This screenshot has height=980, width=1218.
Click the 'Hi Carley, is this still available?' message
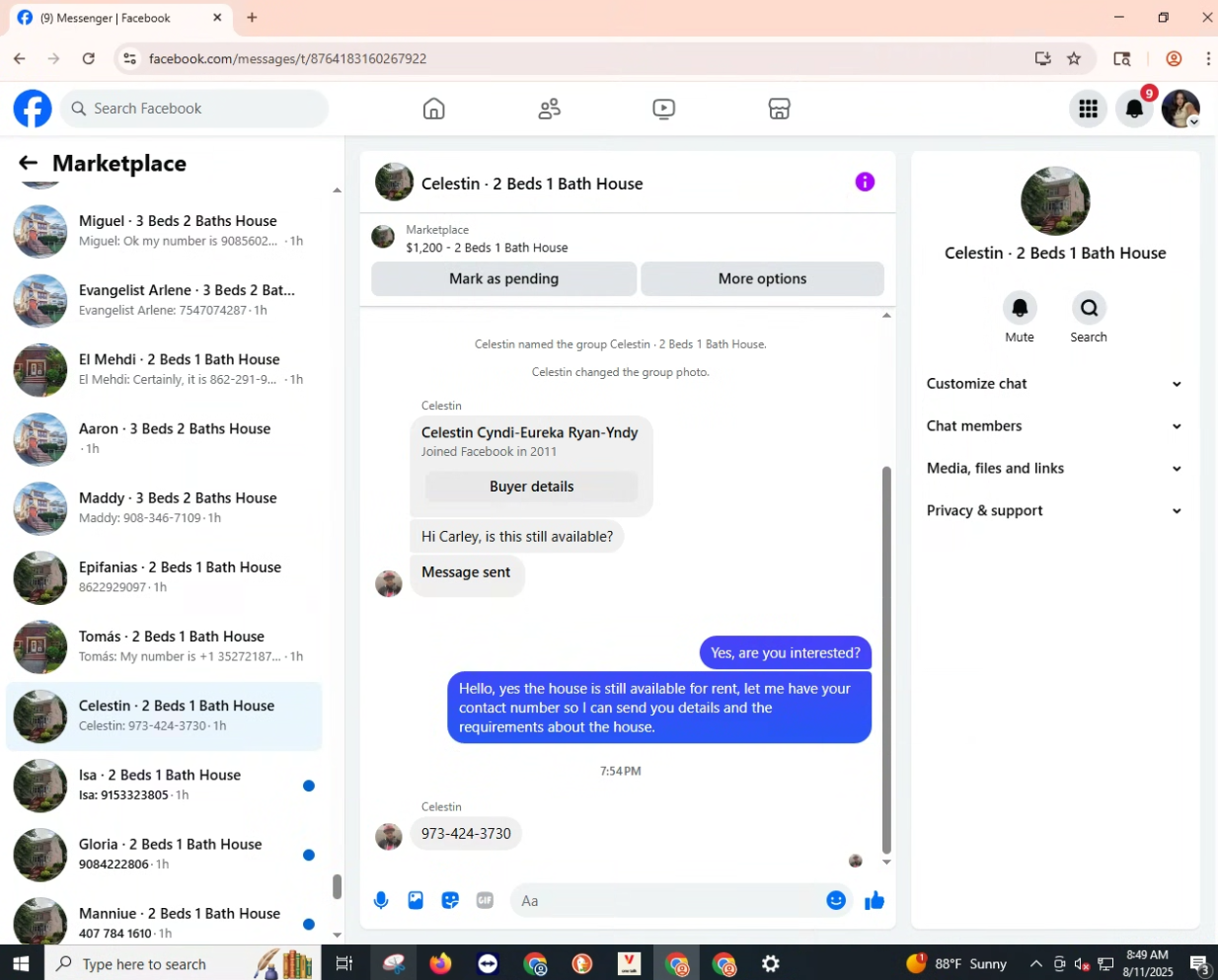click(x=517, y=537)
